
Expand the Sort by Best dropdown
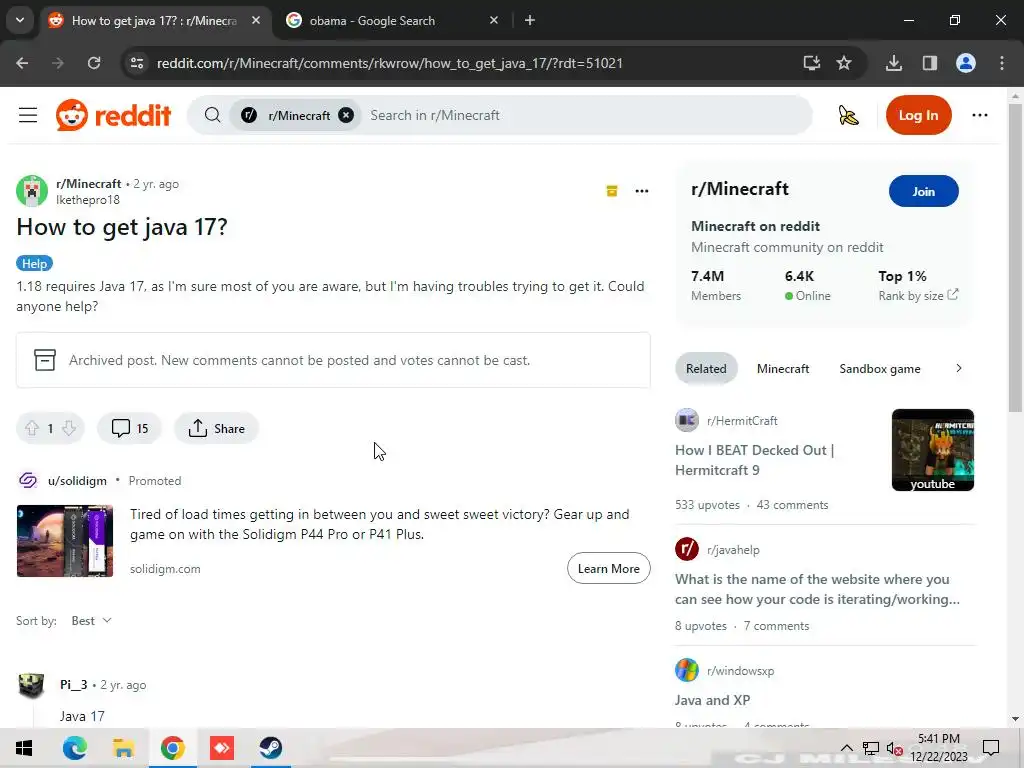tap(91, 620)
